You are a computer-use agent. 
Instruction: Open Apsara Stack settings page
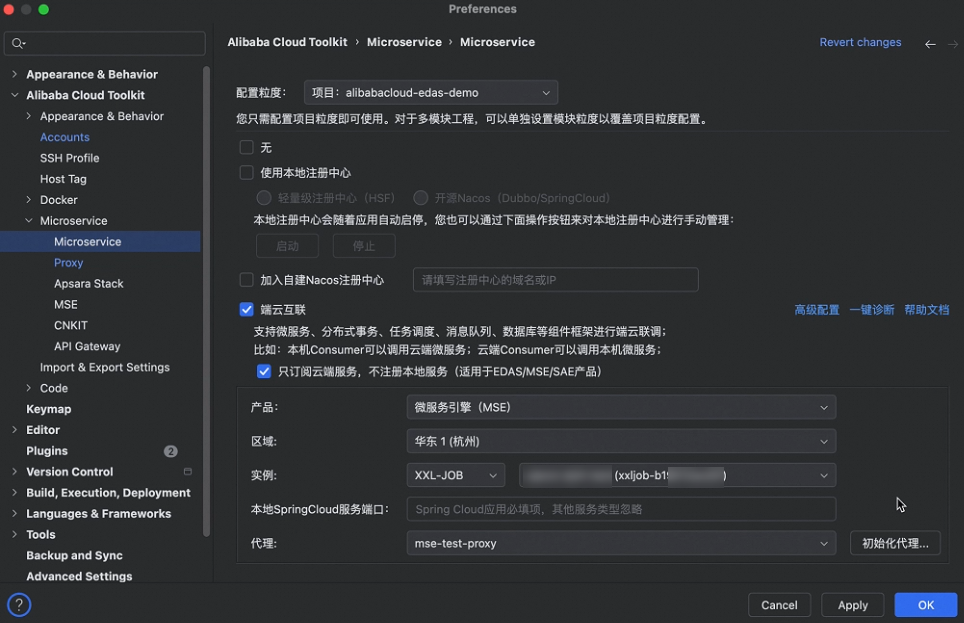point(89,284)
